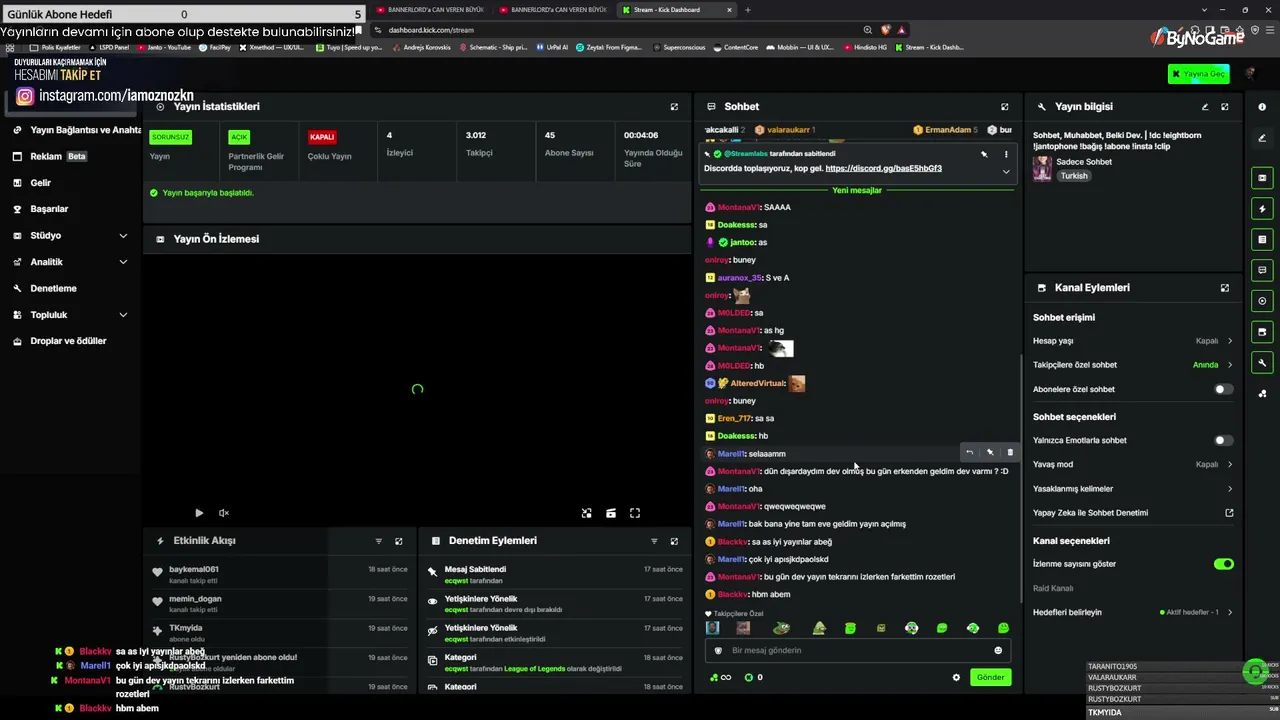This screenshot has width=1280, height=720.
Task: Reply to Marell1's selaaamm message
Action: [969, 453]
